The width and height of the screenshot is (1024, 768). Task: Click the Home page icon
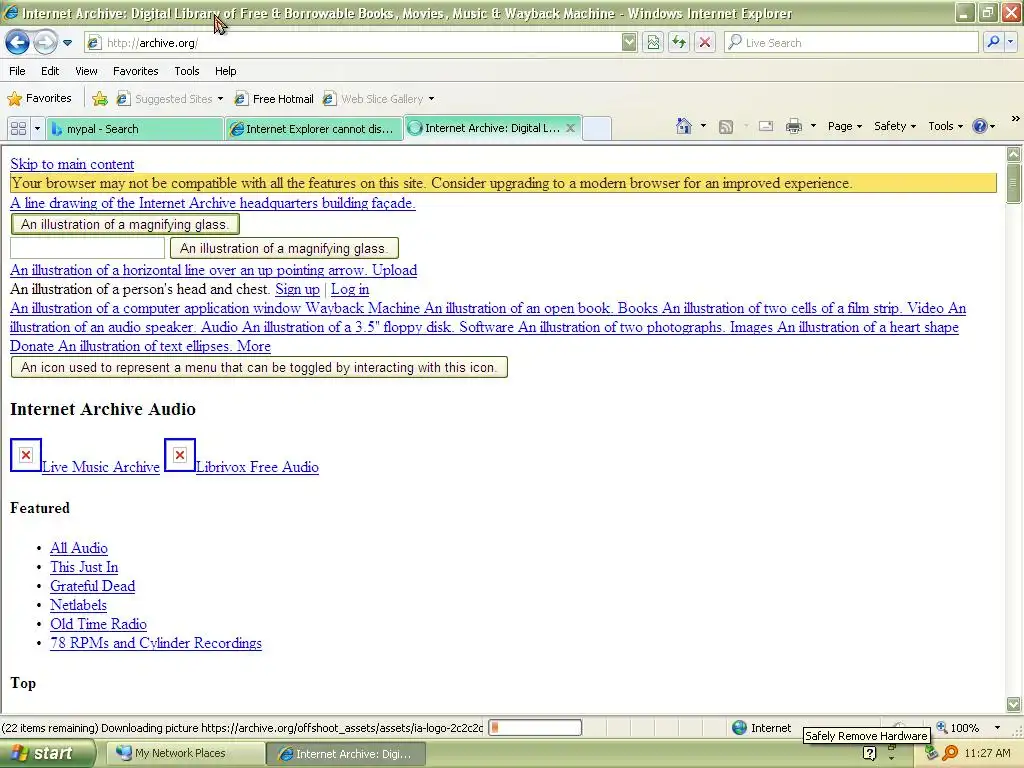(x=684, y=126)
